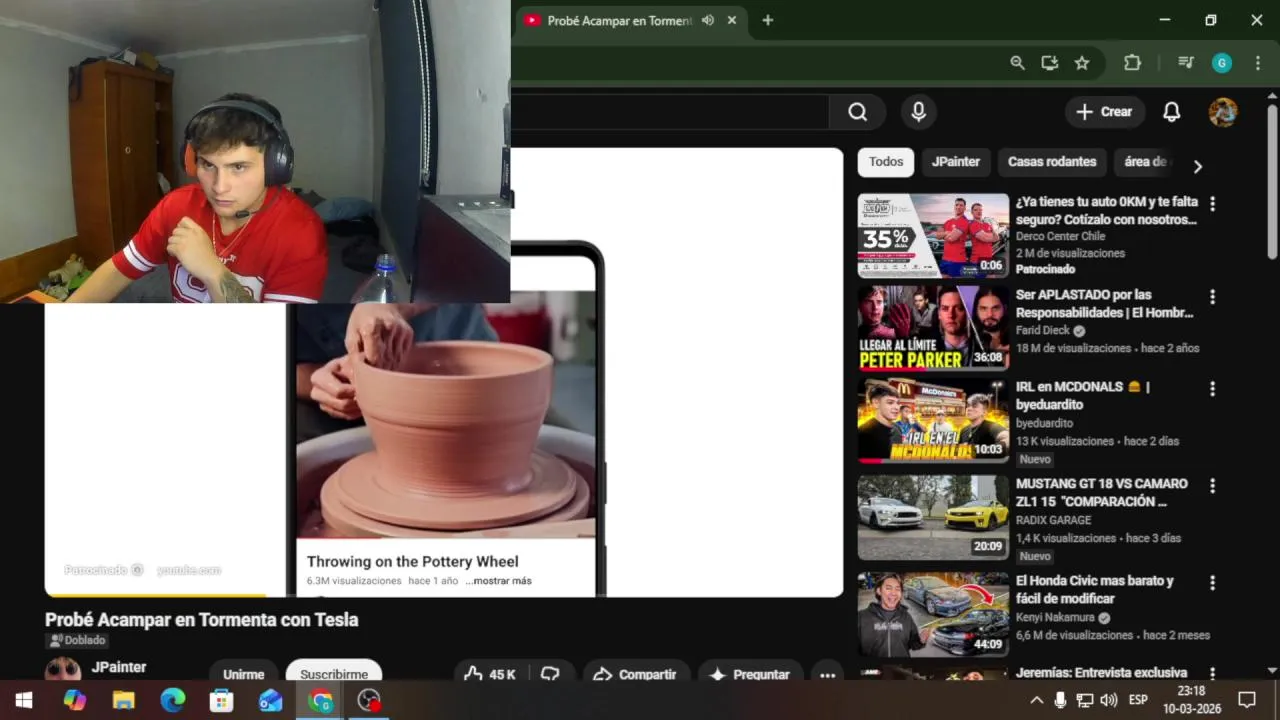
Task: Open video titled El Honda Civic mas barato
Action: [1095, 589]
